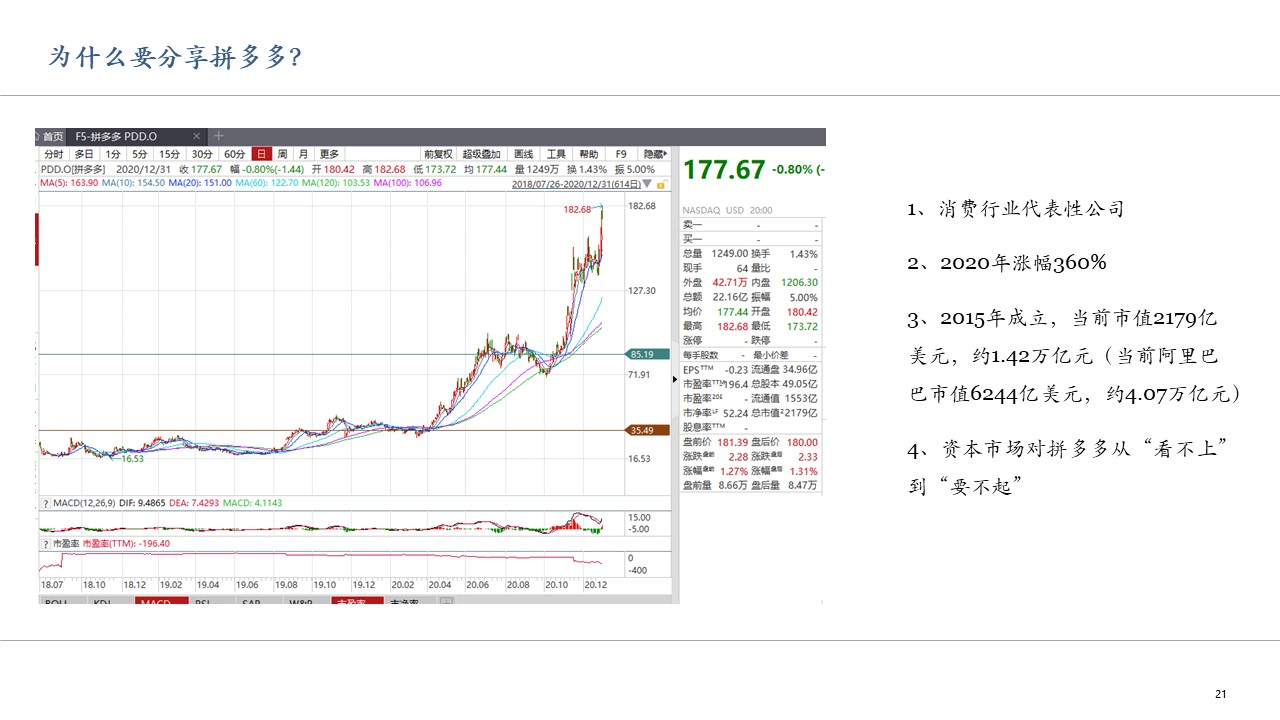This screenshot has height=720, width=1280.
Task: Switch chart to 分时 view
Action: (53, 154)
